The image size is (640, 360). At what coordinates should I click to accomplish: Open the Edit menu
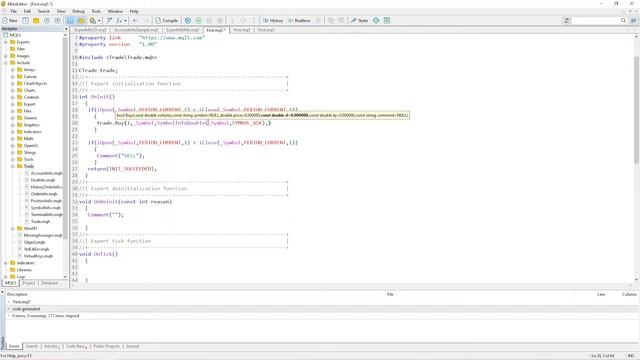tap(27, 11)
